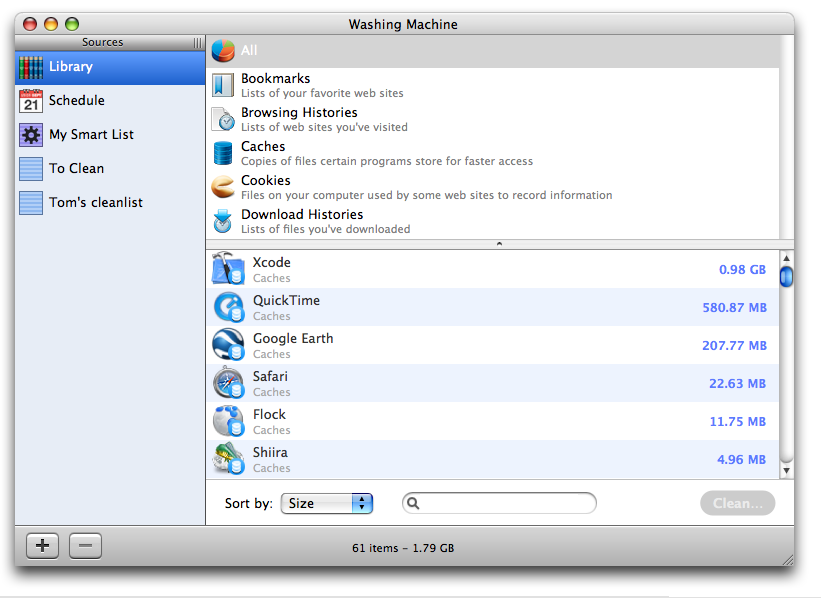Select the Flock Caches row
Viewport: 821px width, 598px height.
click(x=493, y=421)
